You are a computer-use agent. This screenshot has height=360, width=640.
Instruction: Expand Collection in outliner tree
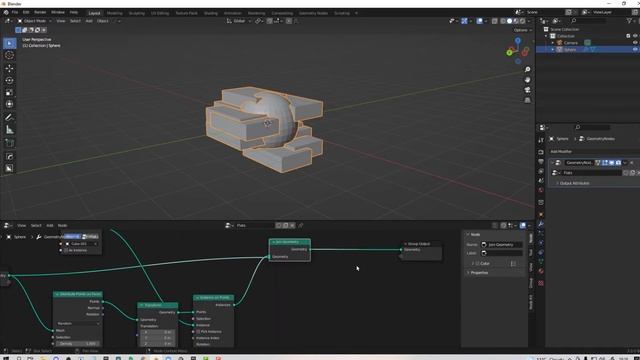[x=546, y=36]
